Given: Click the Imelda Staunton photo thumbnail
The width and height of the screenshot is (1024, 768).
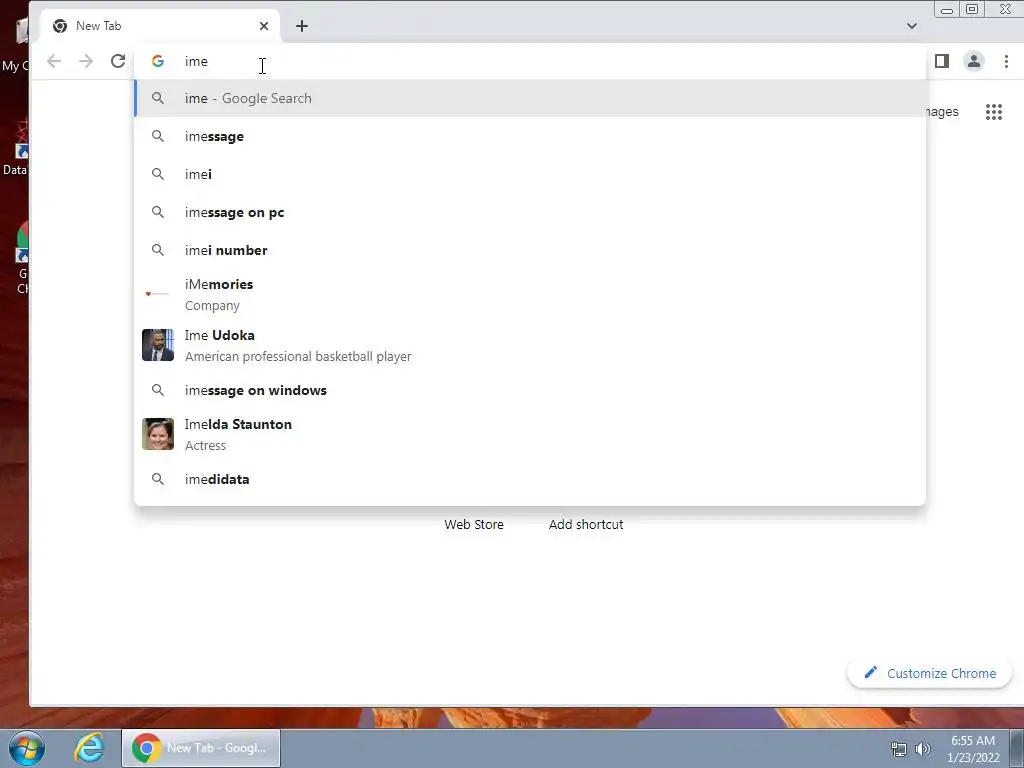Looking at the screenshot, I should click(x=158, y=434).
